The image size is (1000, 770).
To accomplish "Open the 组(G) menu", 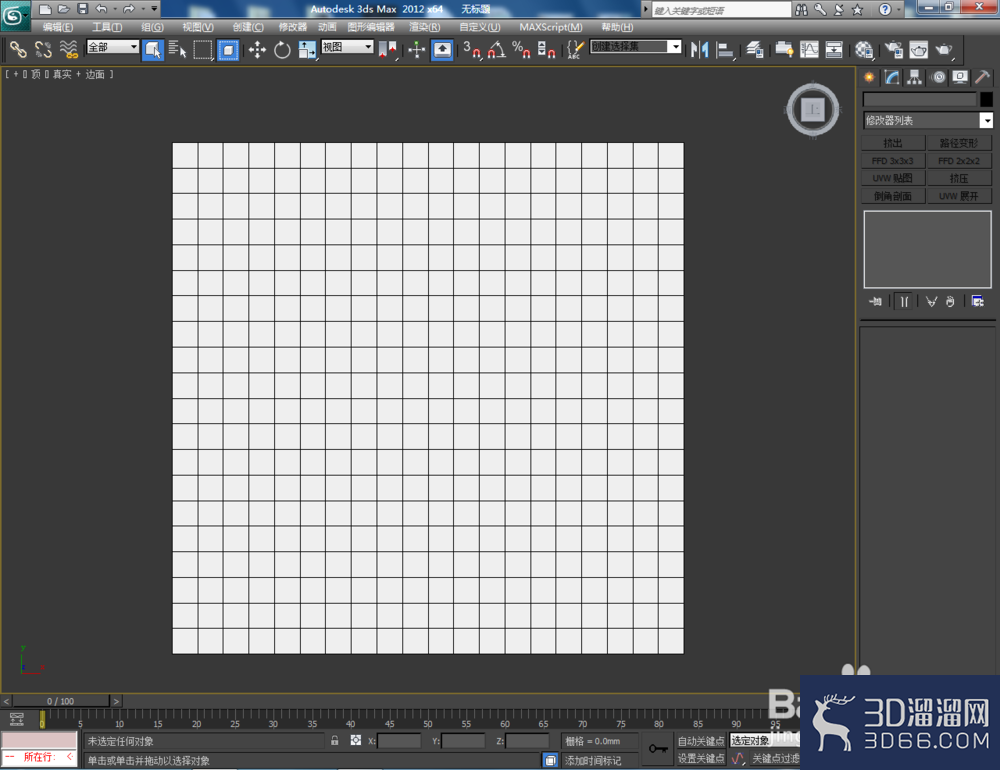I will point(152,27).
